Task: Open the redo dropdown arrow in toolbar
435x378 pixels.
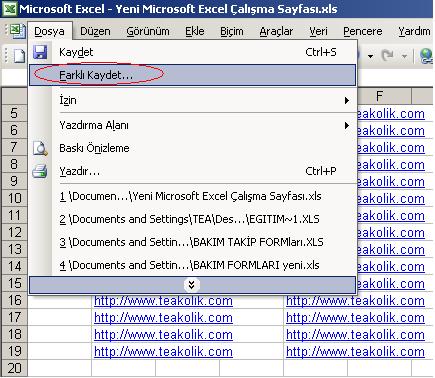Action: [404, 56]
